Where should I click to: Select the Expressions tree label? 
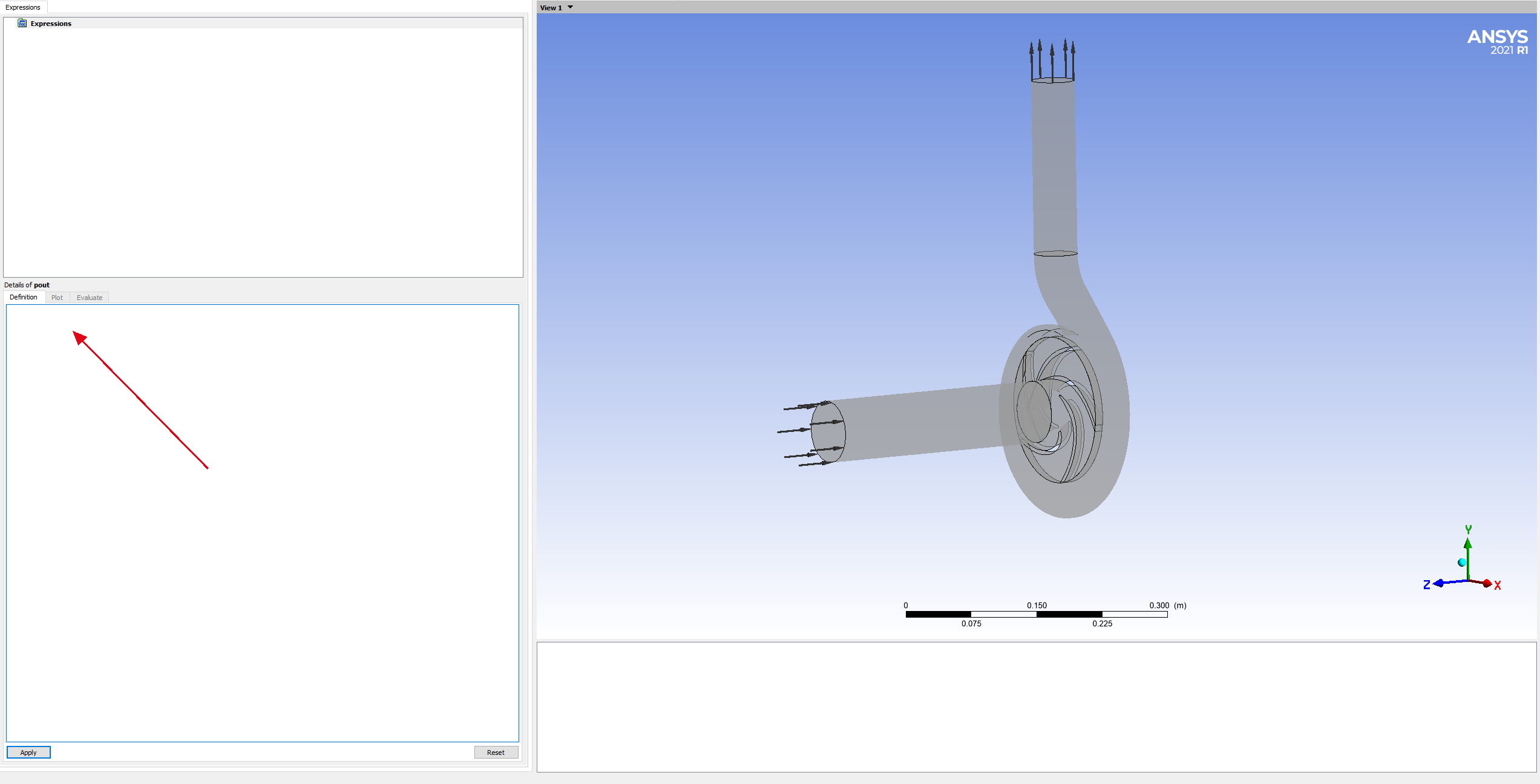tap(51, 24)
